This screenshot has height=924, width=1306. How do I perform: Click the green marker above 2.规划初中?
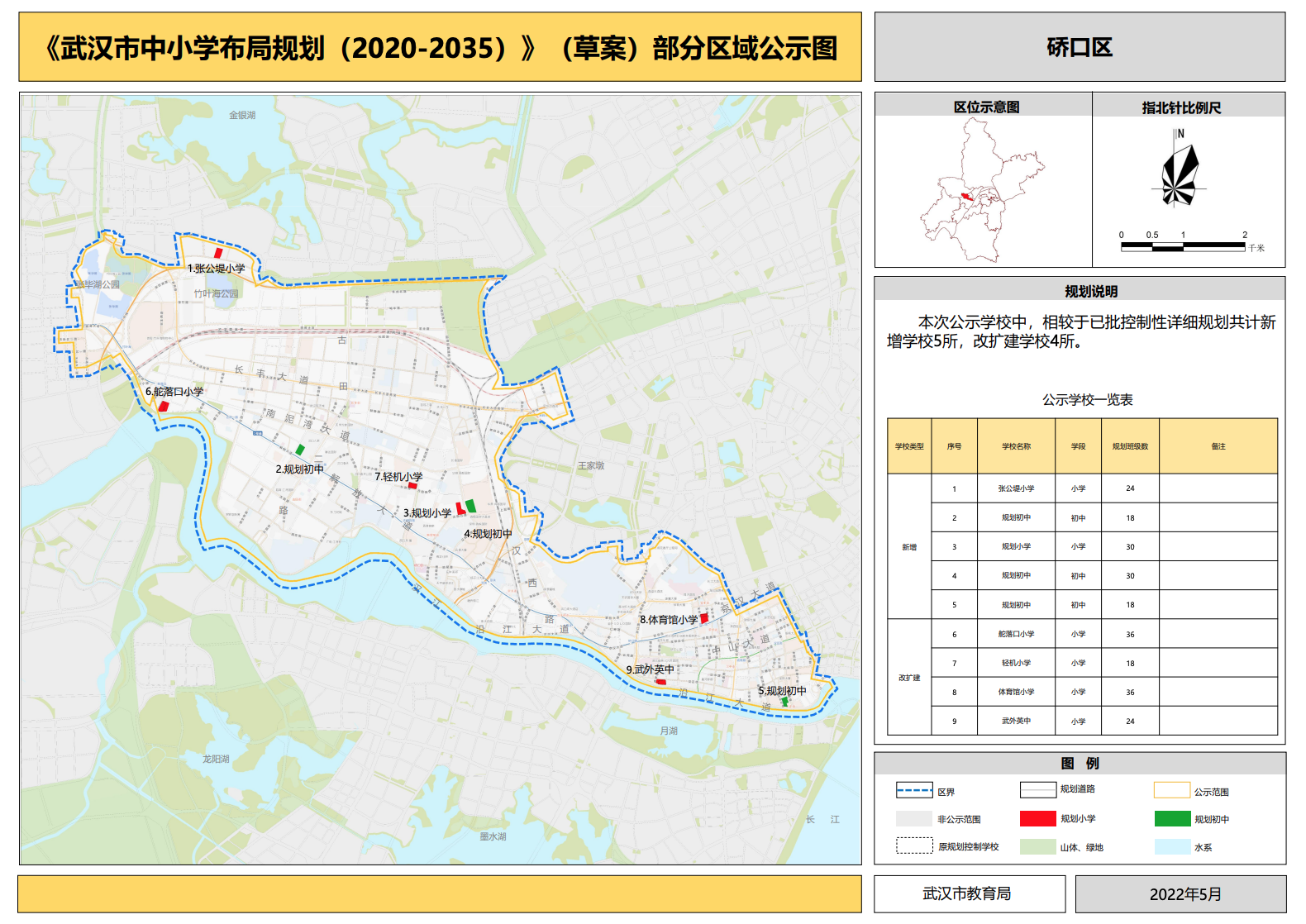click(x=300, y=450)
